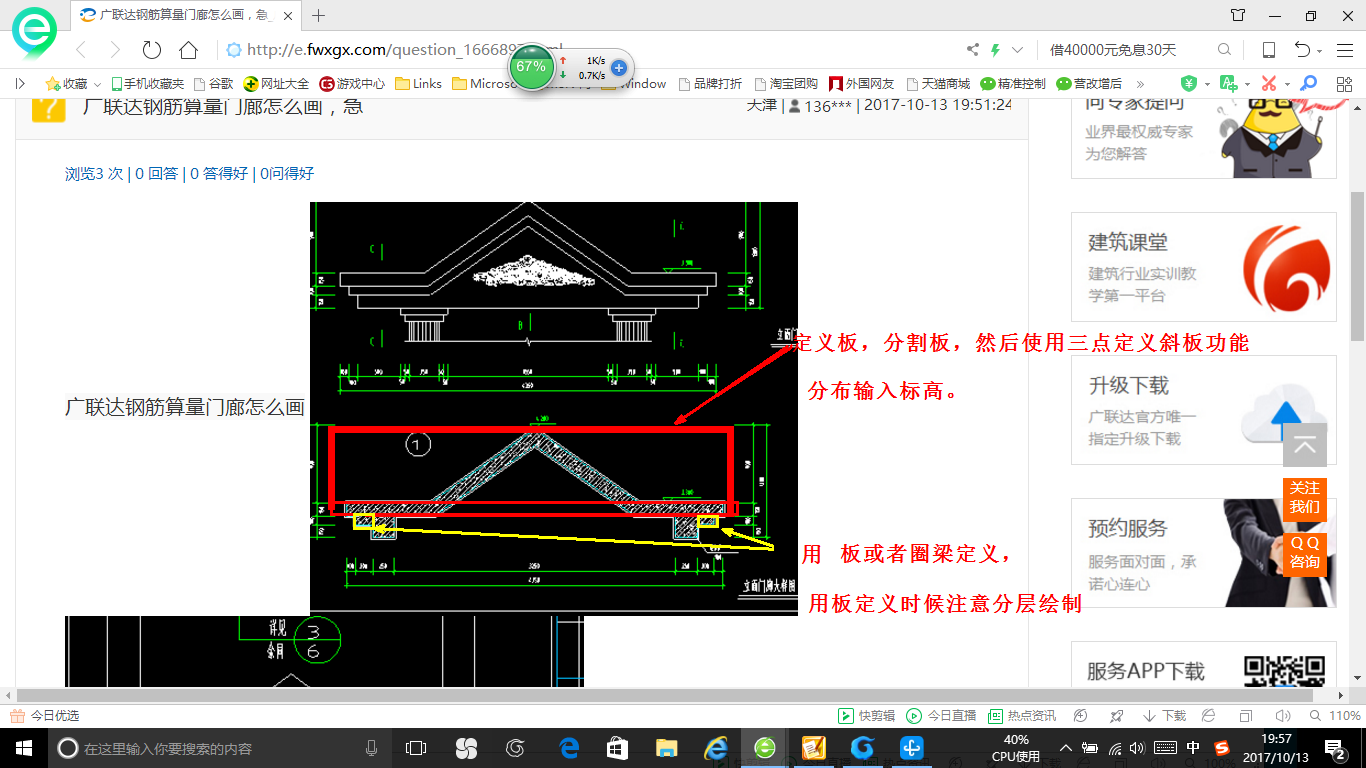Click the green lightning speed mode icon
1366x768 pixels.
tap(995, 50)
